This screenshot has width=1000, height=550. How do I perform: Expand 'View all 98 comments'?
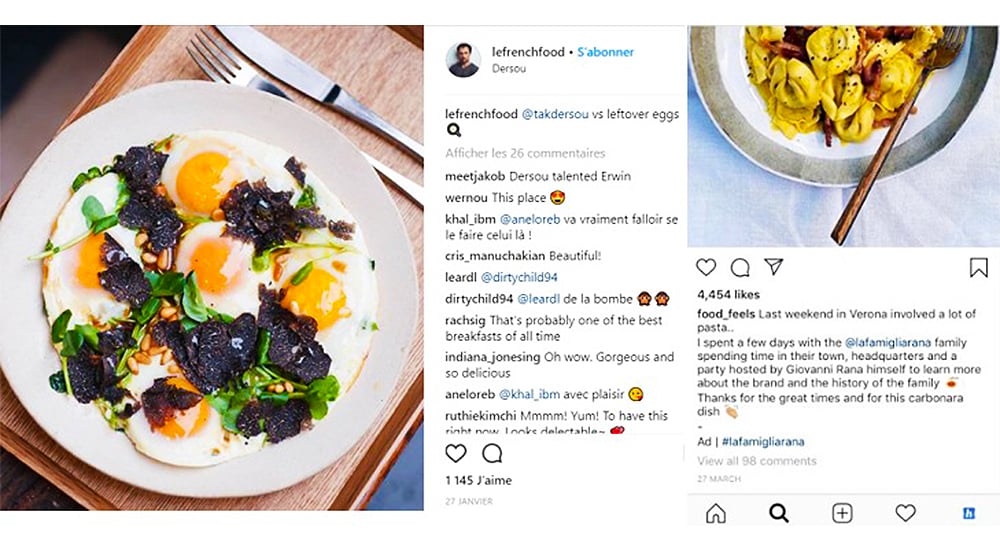point(756,461)
